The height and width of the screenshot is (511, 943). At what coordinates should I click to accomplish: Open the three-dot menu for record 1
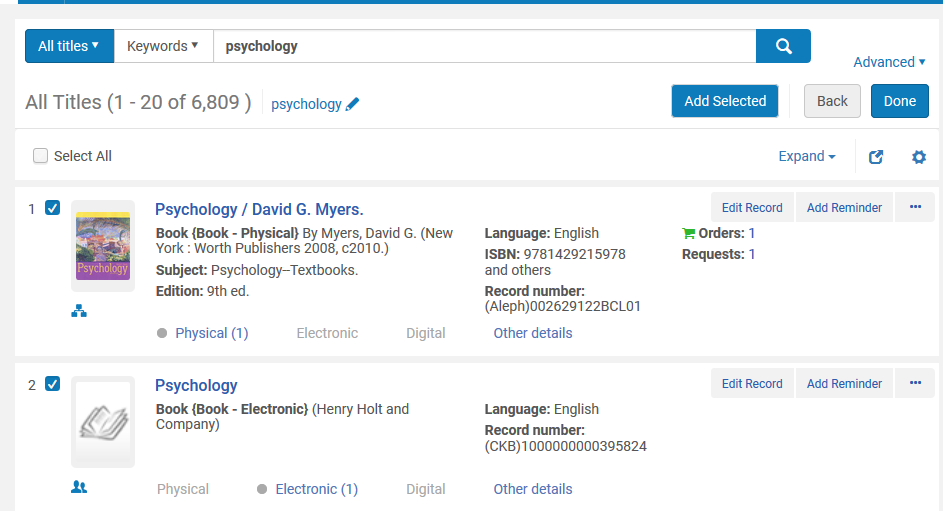pos(915,207)
